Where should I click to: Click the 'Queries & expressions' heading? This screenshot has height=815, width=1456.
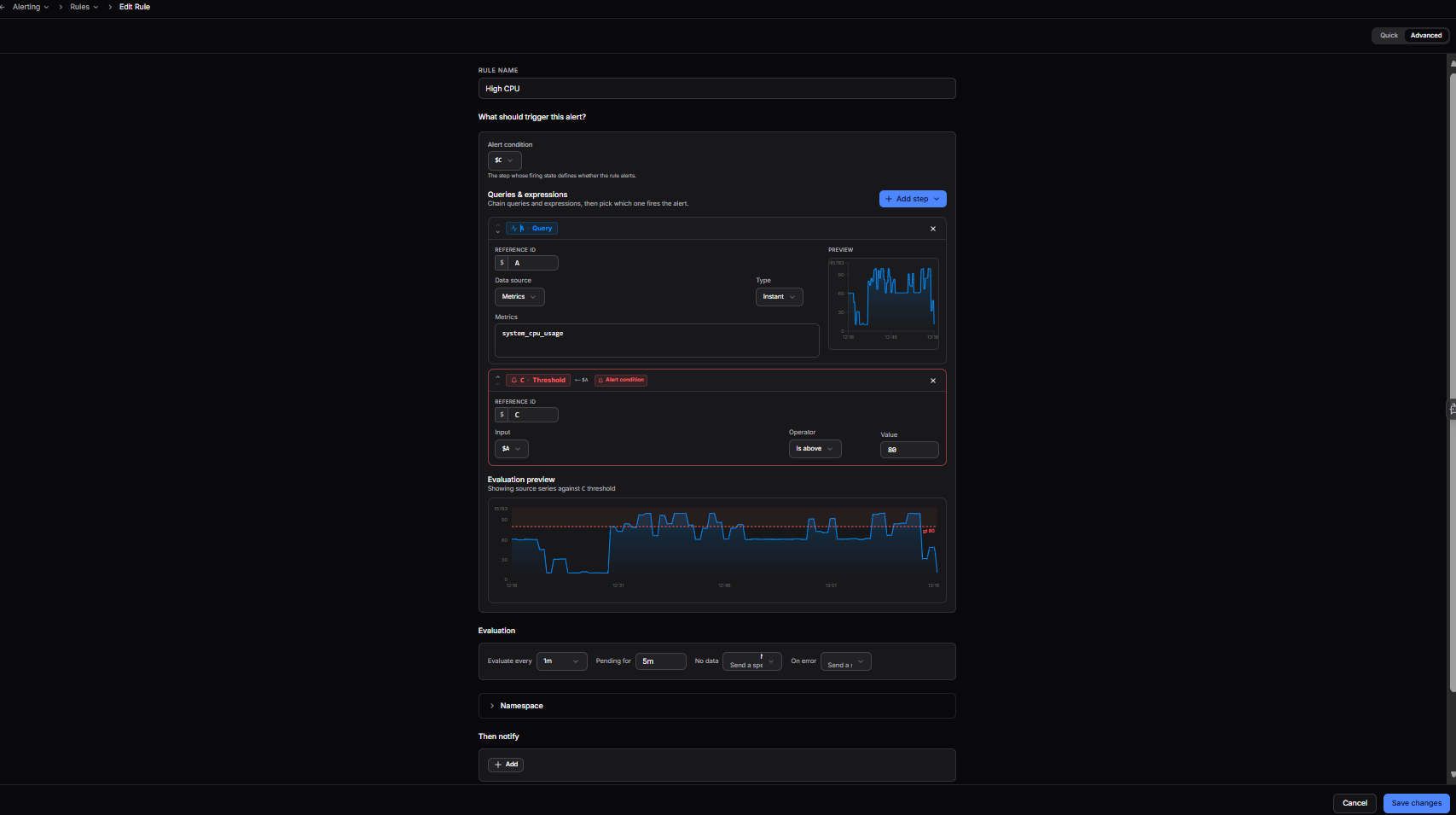pyautogui.click(x=527, y=195)
